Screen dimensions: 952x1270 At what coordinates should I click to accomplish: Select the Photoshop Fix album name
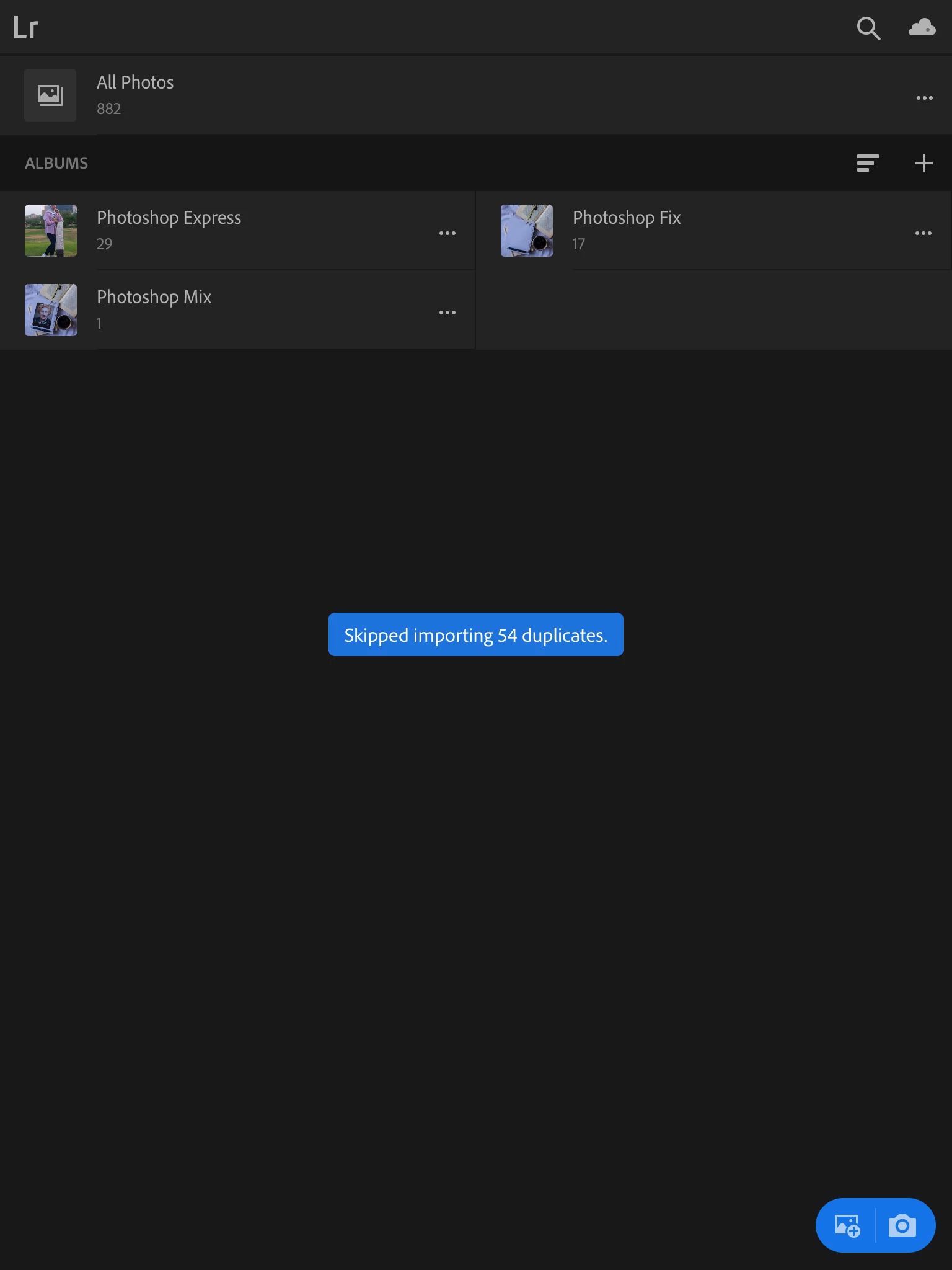click(627, 218)
